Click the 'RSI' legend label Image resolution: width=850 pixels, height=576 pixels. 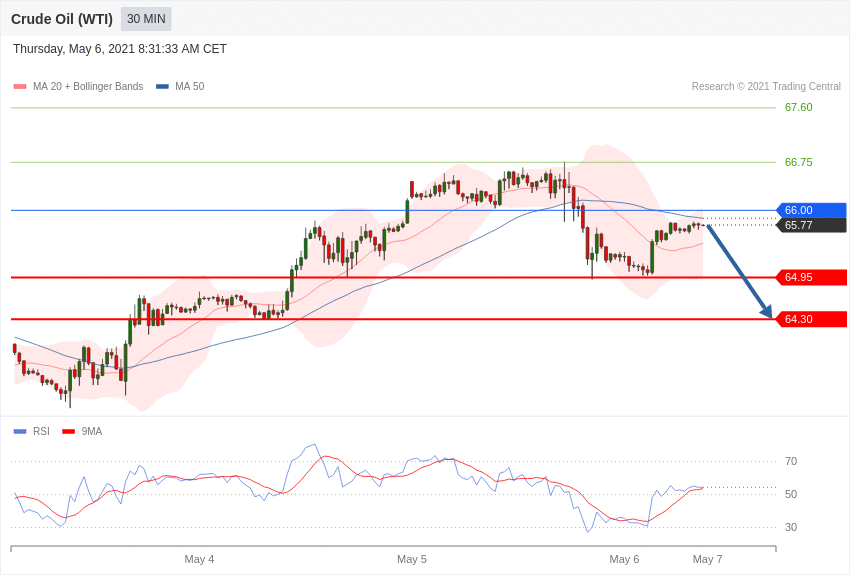coord(41,431)
